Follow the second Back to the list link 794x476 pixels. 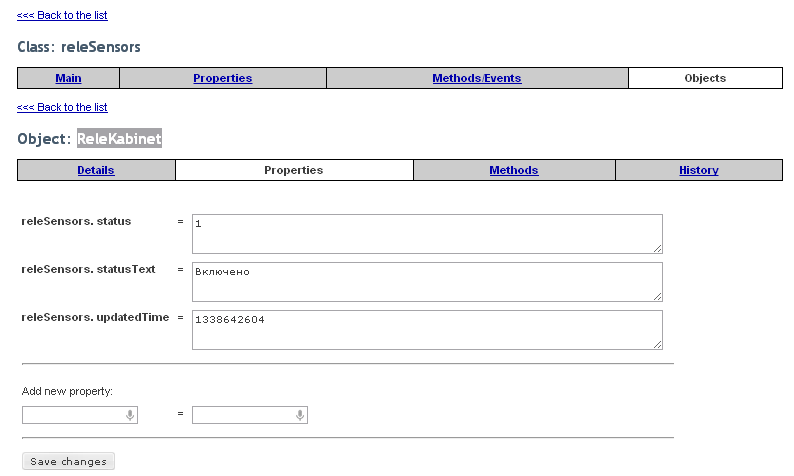click(x=62, y=107)
